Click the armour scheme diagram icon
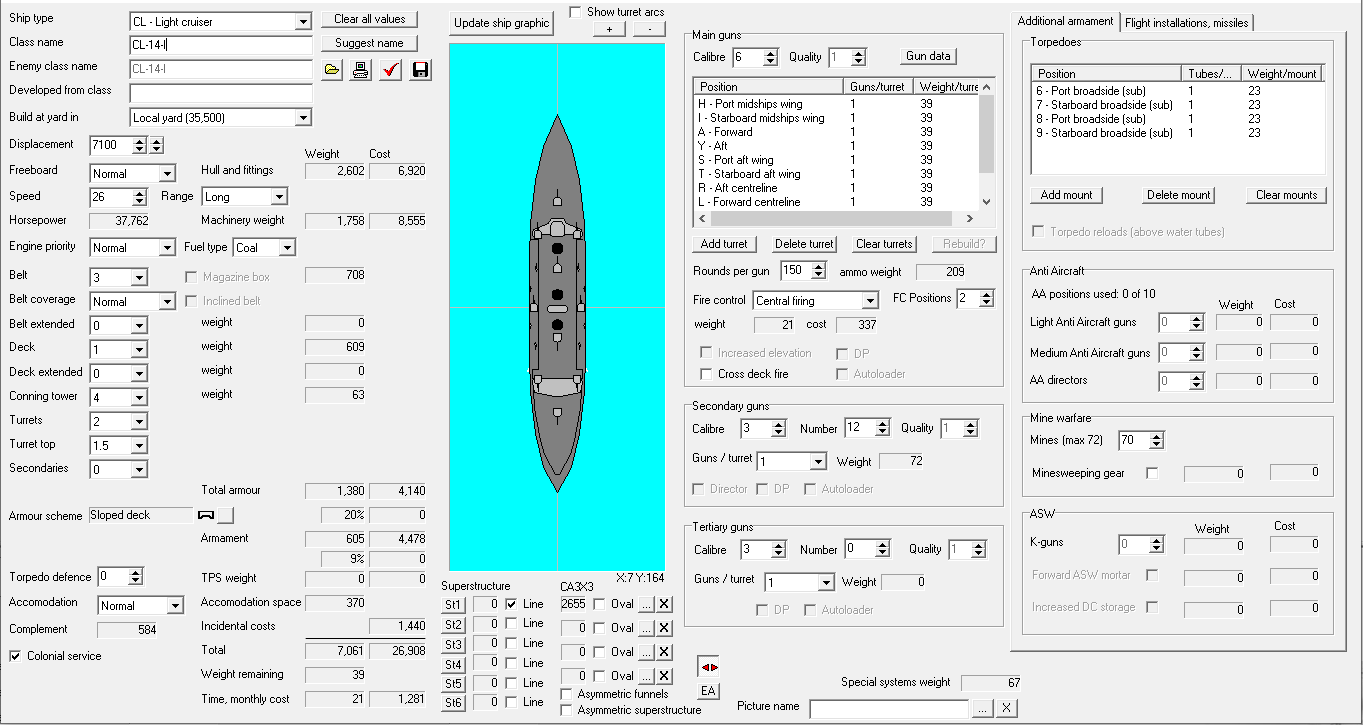The height and width of the screenshot is (725, 1363). pos(207,515)
